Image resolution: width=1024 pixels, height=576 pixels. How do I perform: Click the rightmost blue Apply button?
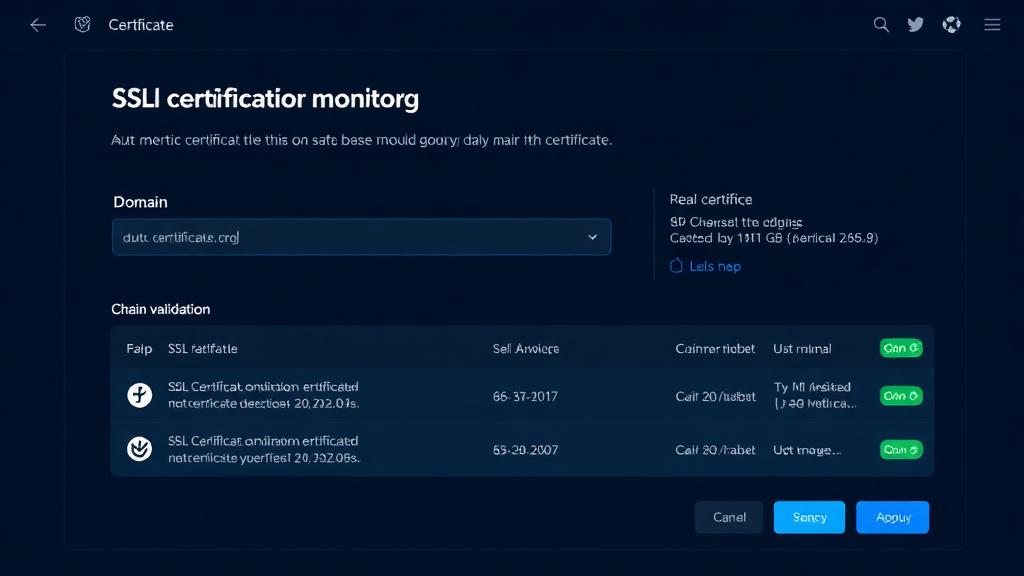point(892,517)
